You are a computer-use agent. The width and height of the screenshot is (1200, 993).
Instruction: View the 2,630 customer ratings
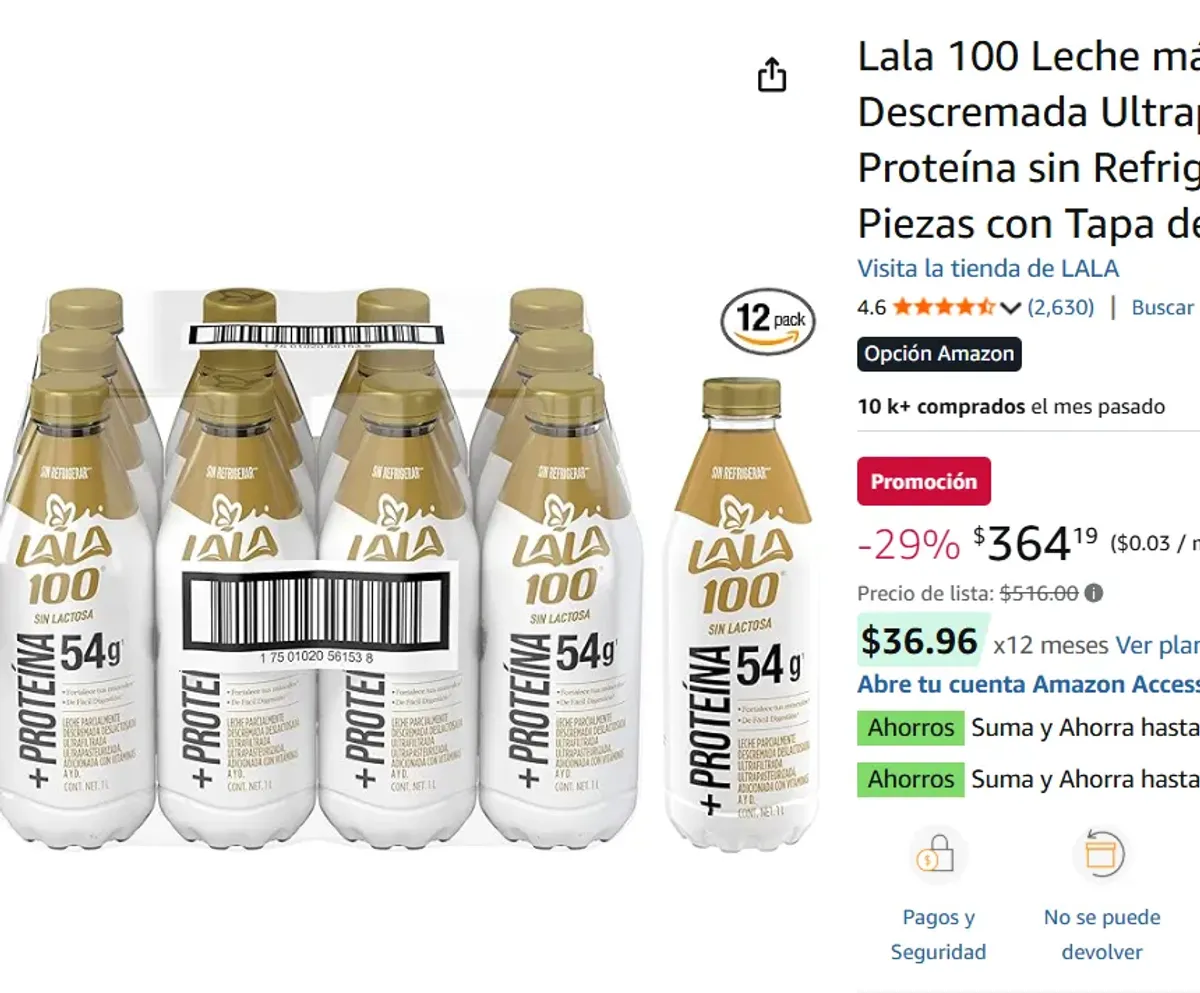(x=1062, y=308)
